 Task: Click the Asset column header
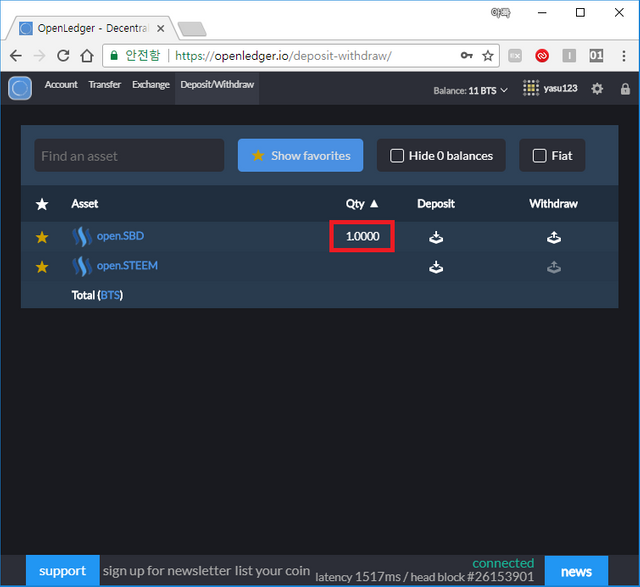coord(84,204)
